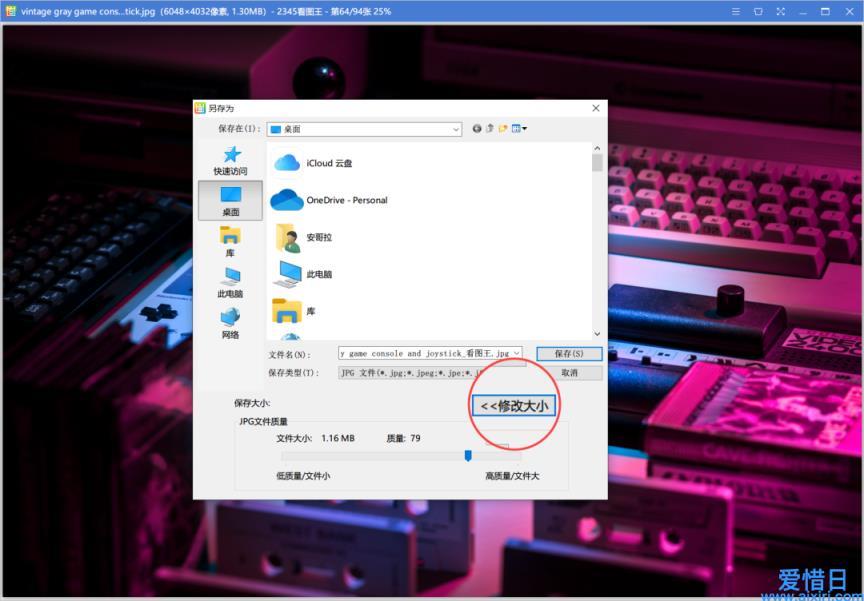Open 网络 (Network) in the left places bar
The height and width of the screenshot is (601, 864).
click(x=230, y=323)
